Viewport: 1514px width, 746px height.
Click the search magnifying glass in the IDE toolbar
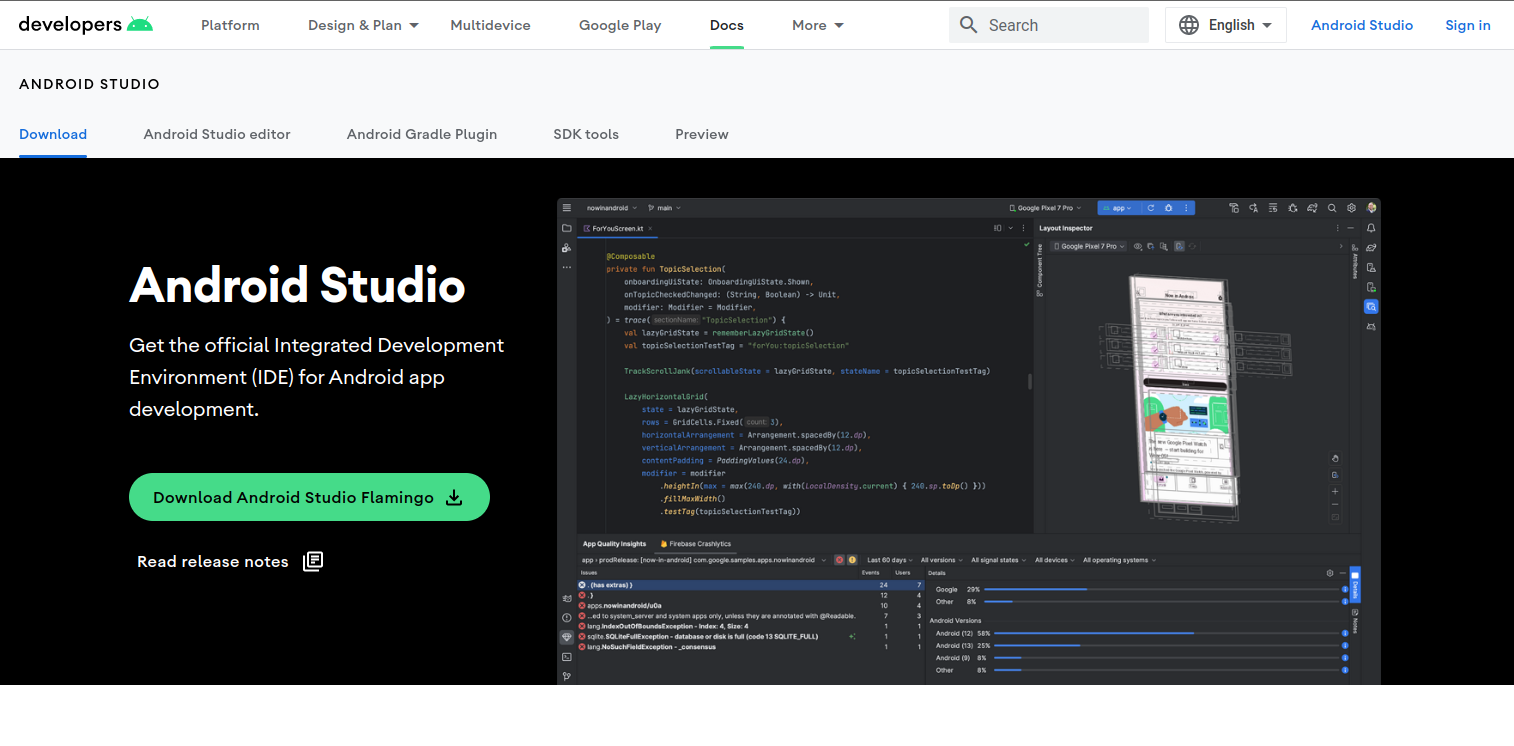[x=1332, y=208]
